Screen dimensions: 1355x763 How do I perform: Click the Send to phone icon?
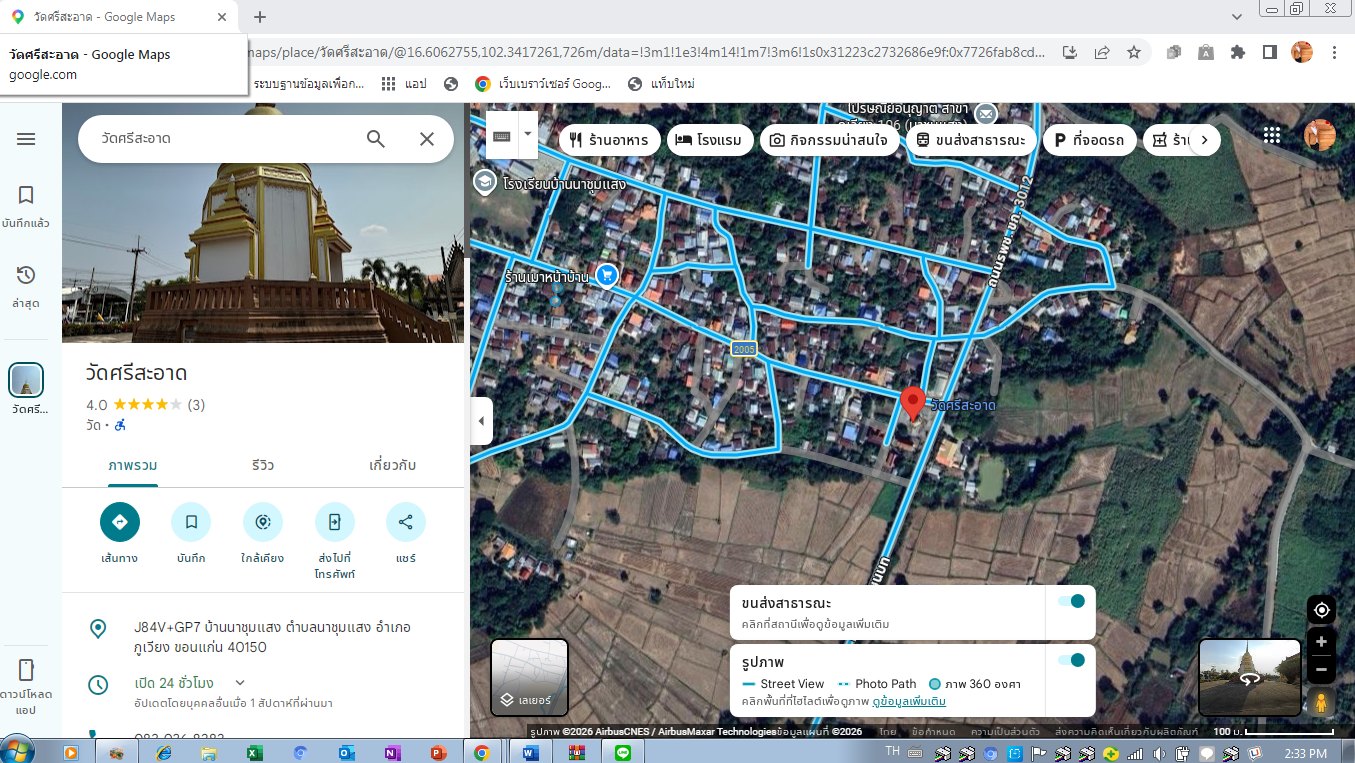[x=335, y=522]
